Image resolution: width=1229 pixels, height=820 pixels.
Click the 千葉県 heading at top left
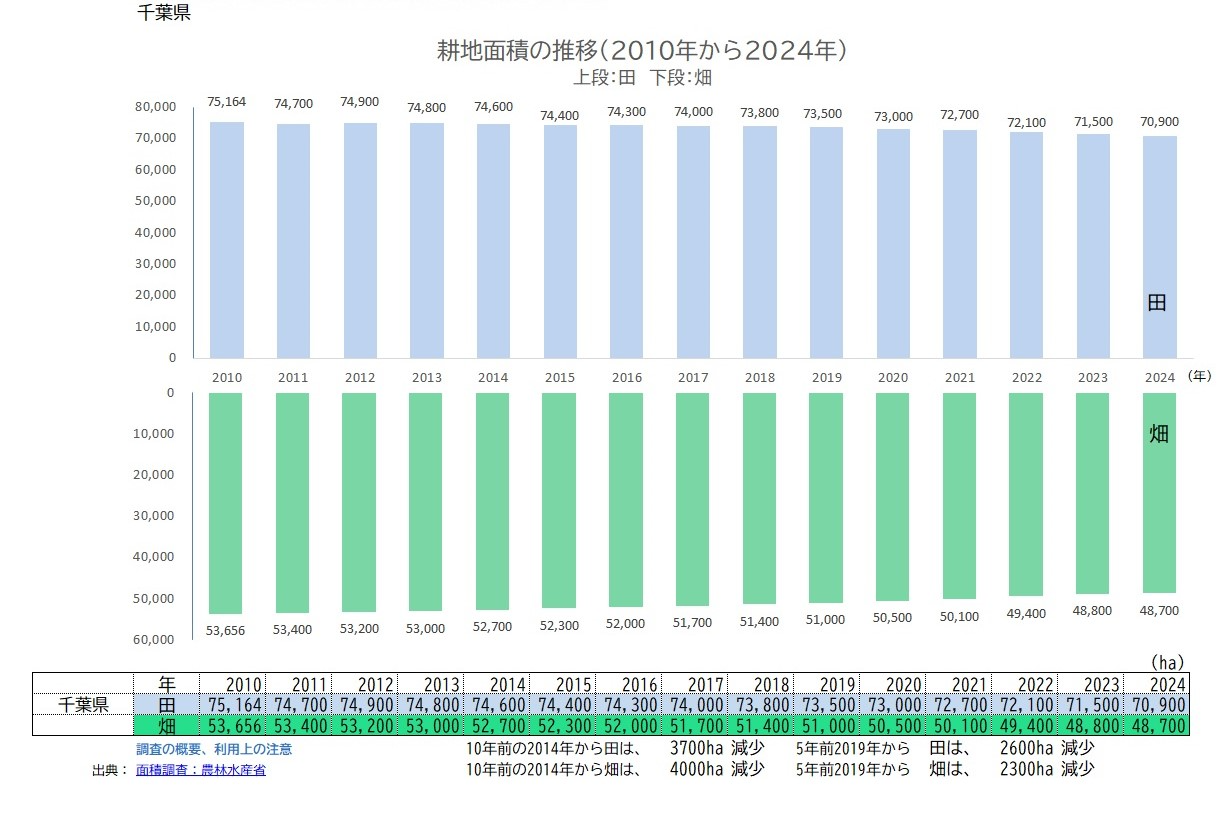pos(163,14)
